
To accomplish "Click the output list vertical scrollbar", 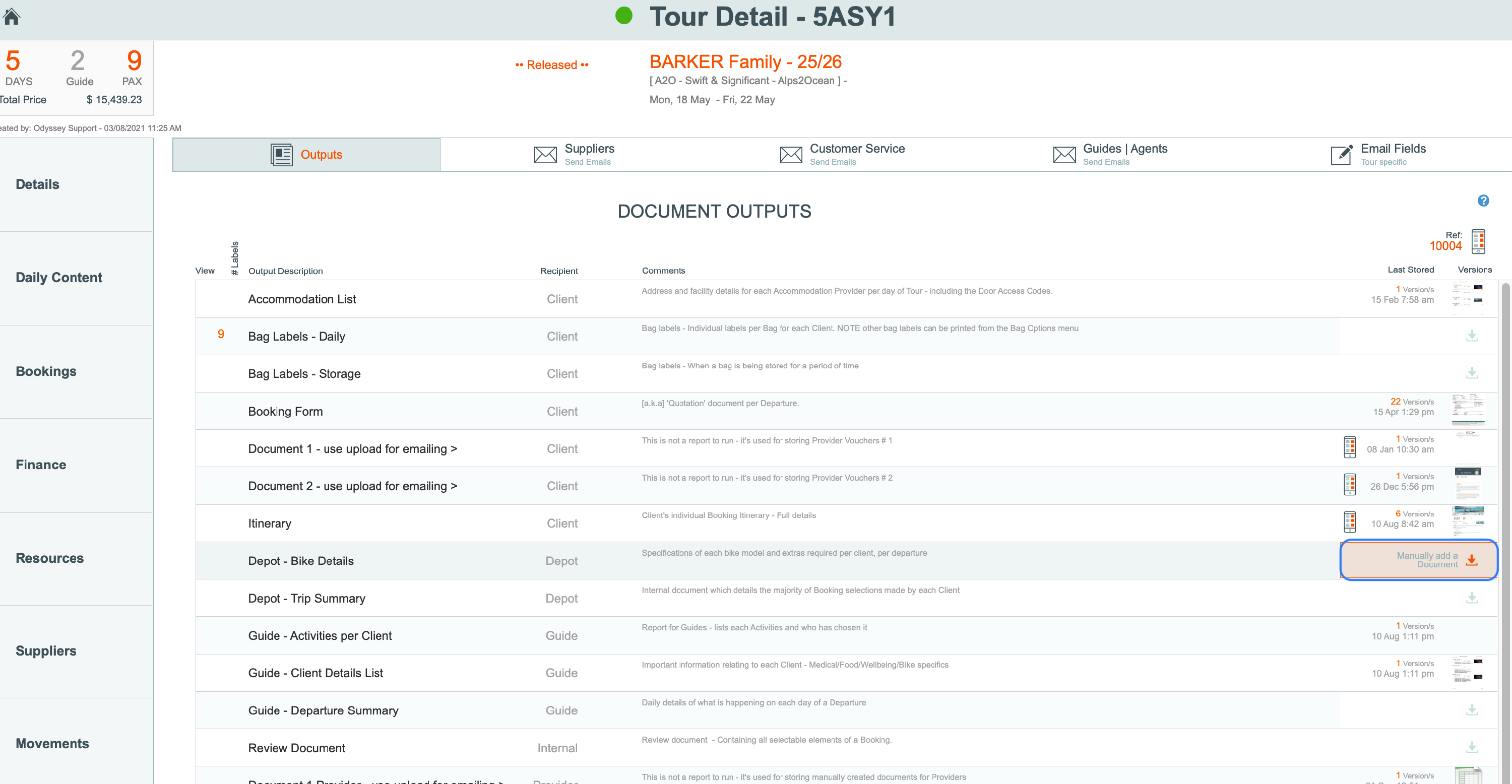I will (1505, 533).
